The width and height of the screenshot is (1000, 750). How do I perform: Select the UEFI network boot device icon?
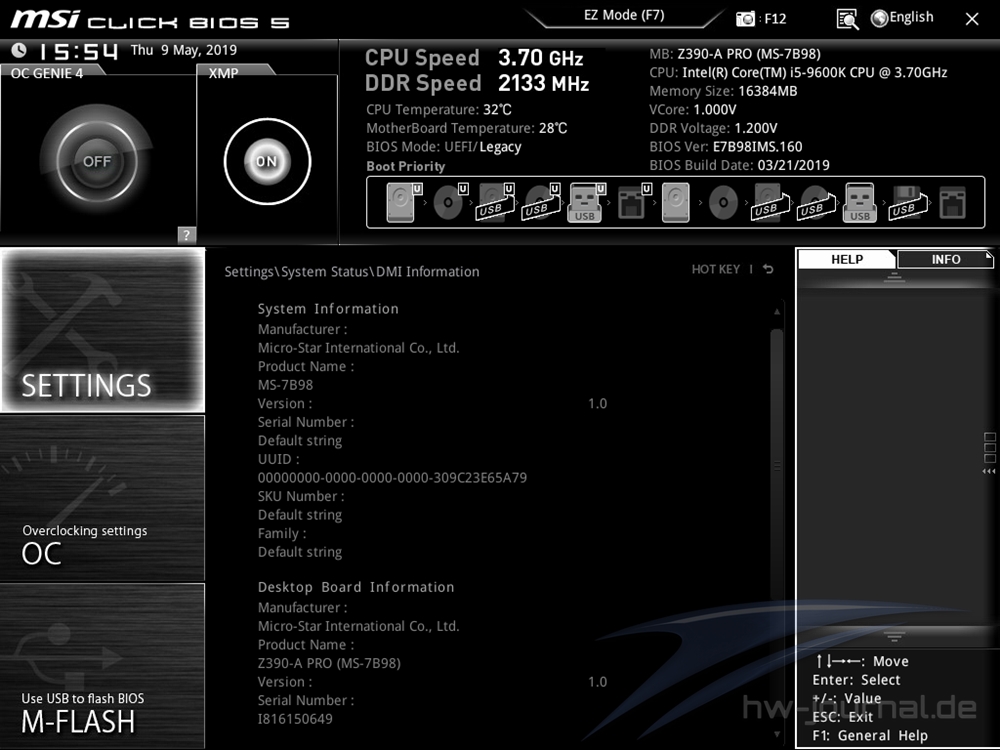pyautogui.click(x=634, y=202)
